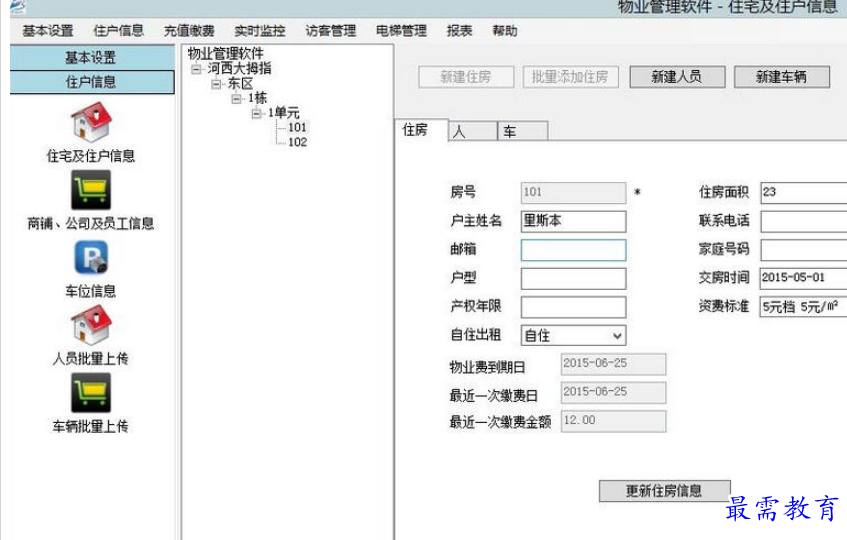Click the 房号 field showing 101
The image size is (847, 540).
point(573,193)
